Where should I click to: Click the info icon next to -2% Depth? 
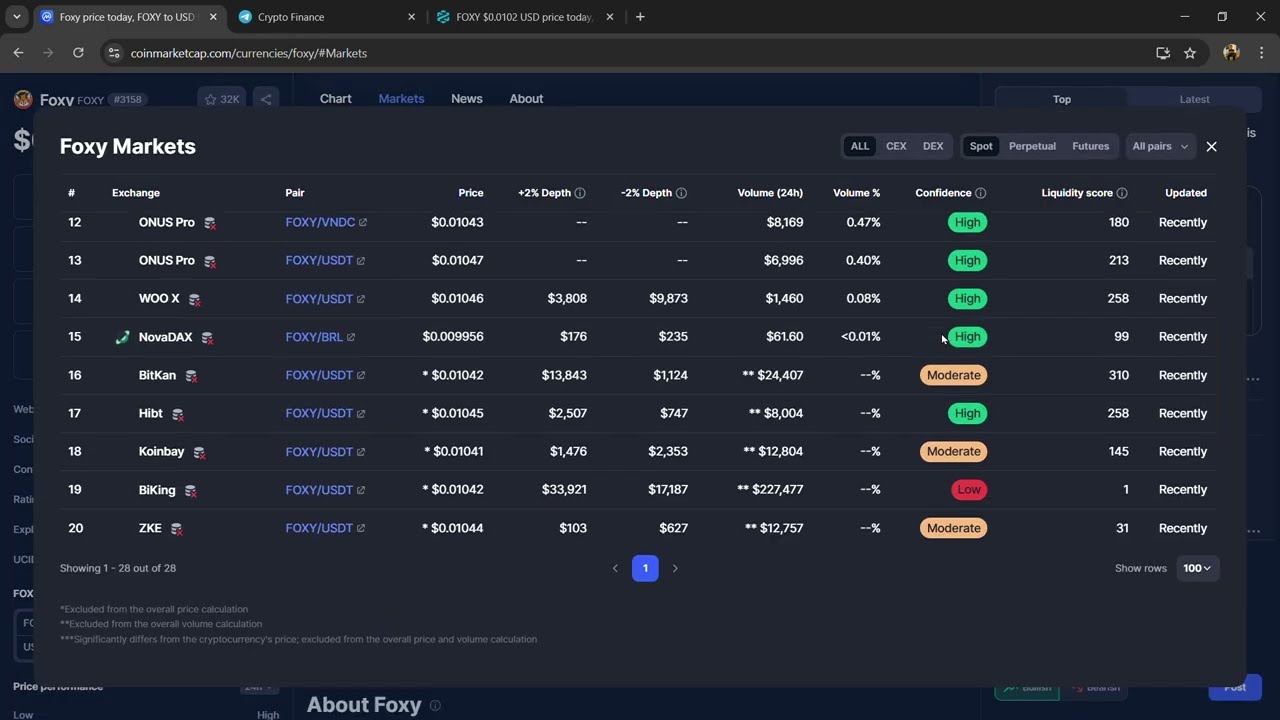(681, 193)
